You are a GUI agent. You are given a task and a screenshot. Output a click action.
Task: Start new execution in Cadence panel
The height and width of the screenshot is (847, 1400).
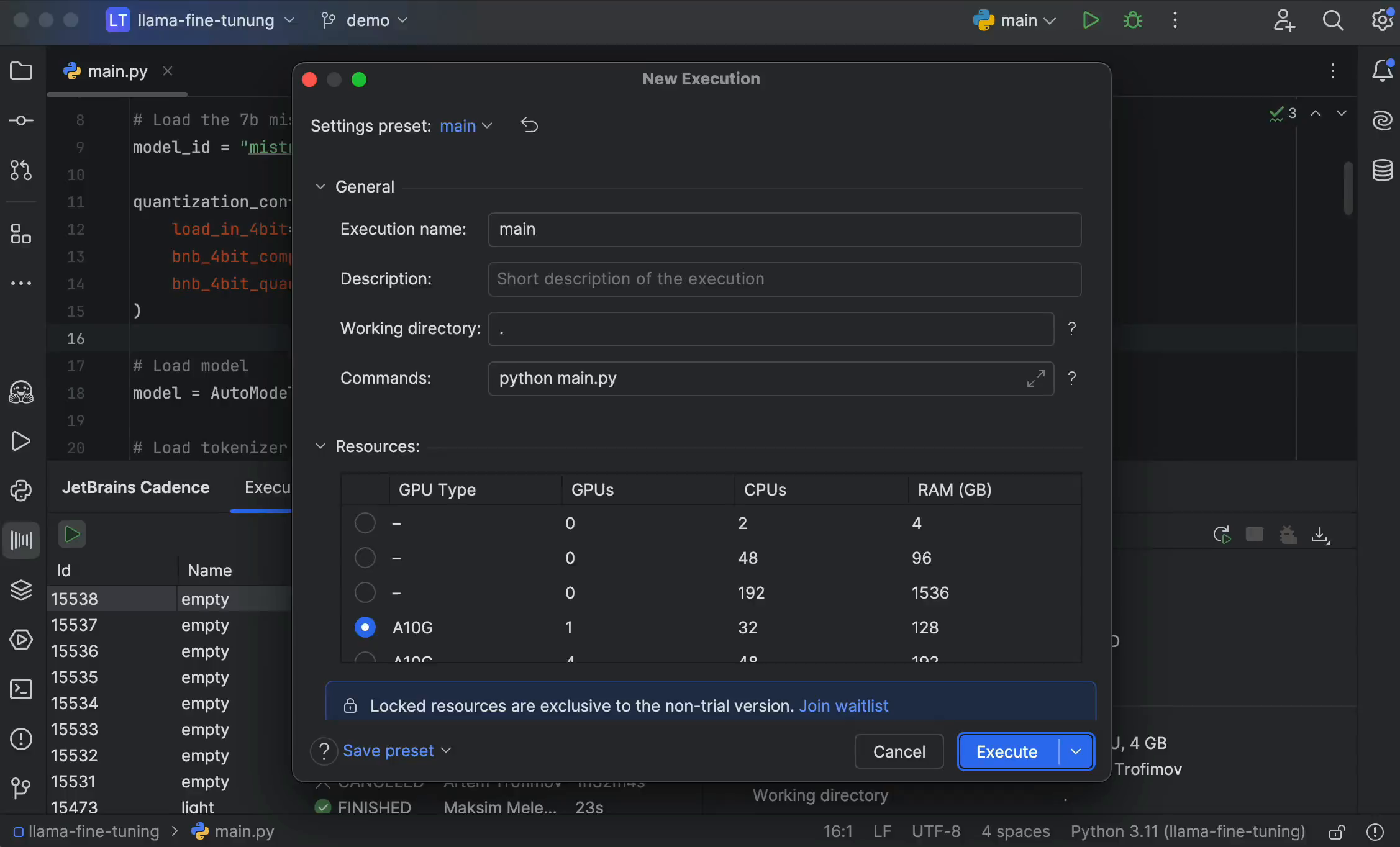72,534
